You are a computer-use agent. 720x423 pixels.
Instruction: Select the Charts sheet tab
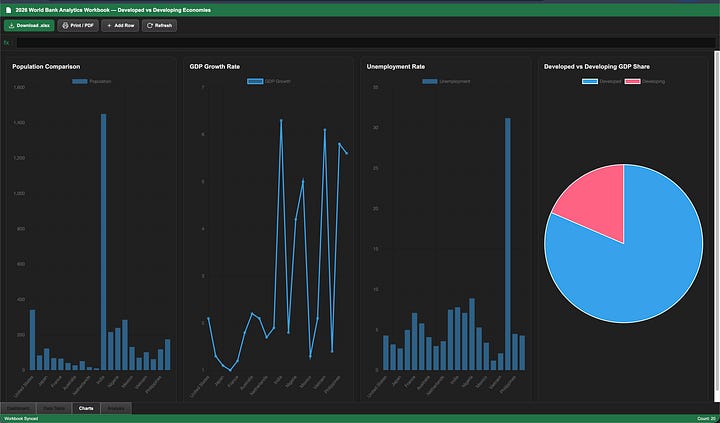86,408
